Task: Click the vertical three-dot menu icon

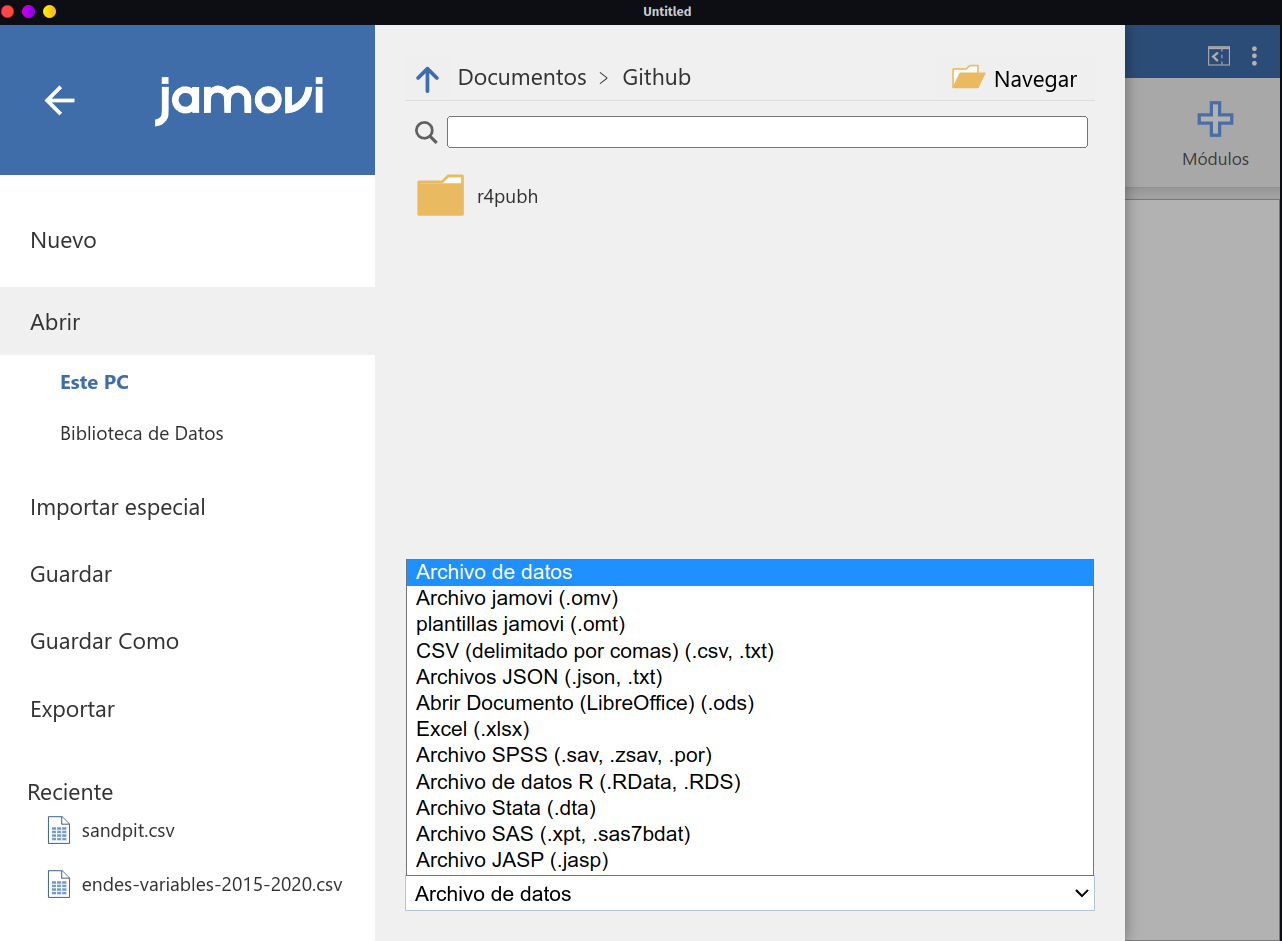Action: pyautogui.click(x=1254, y=56)
